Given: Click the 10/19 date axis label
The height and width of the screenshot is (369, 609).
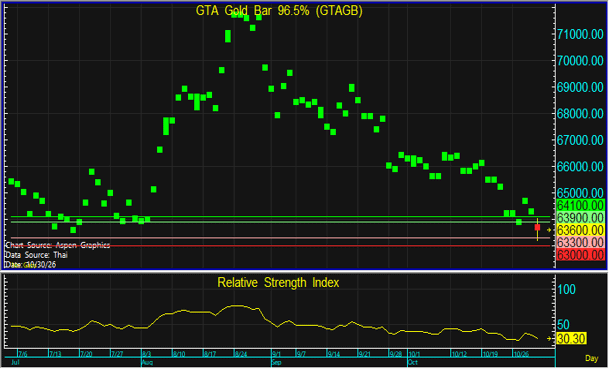Looking at the screenshot, I should [490, 354].
